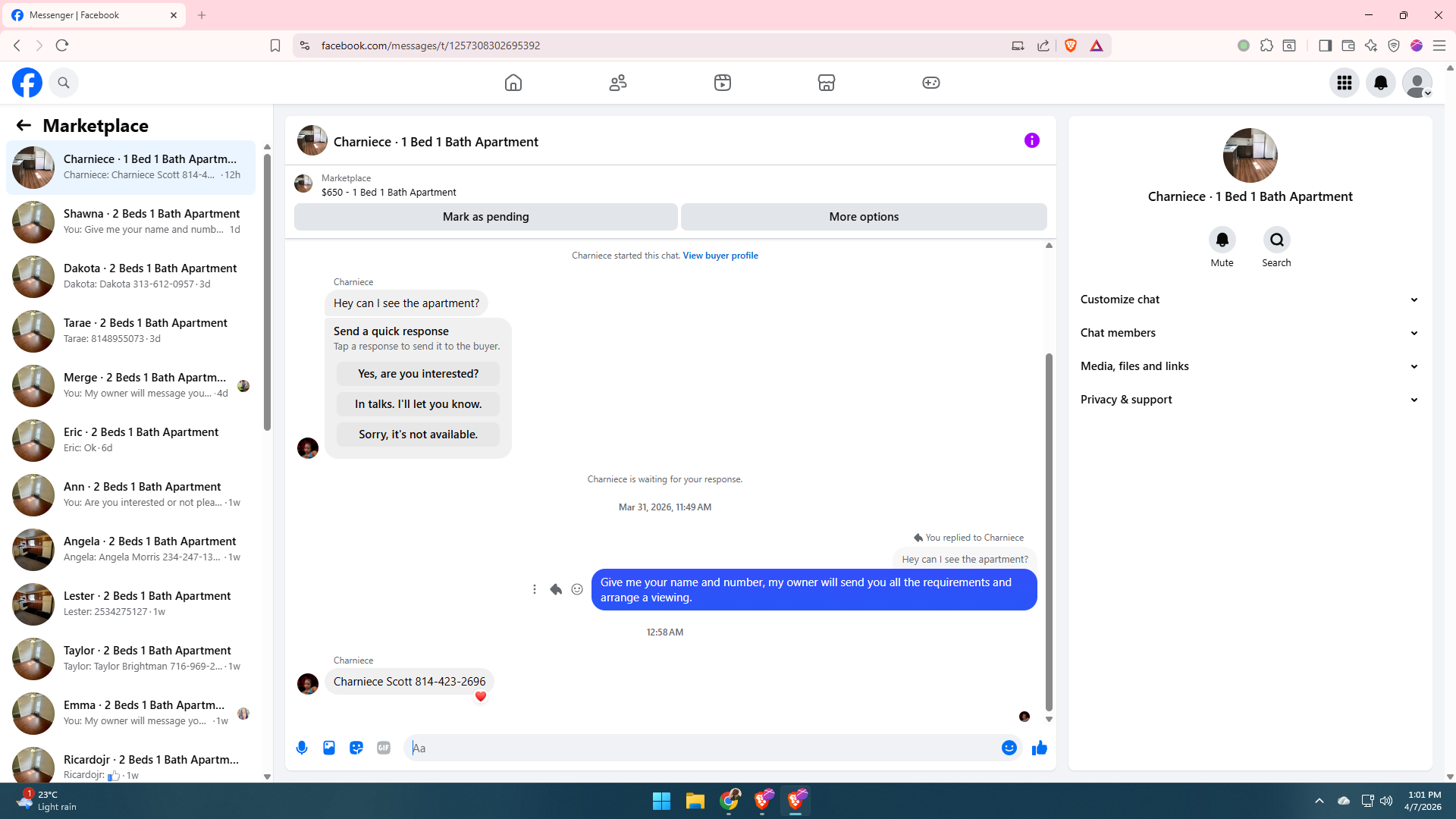Viewport: 1456px width, 819px height.
Task: Open the Friends icon in top navigation
Action: 618,83
